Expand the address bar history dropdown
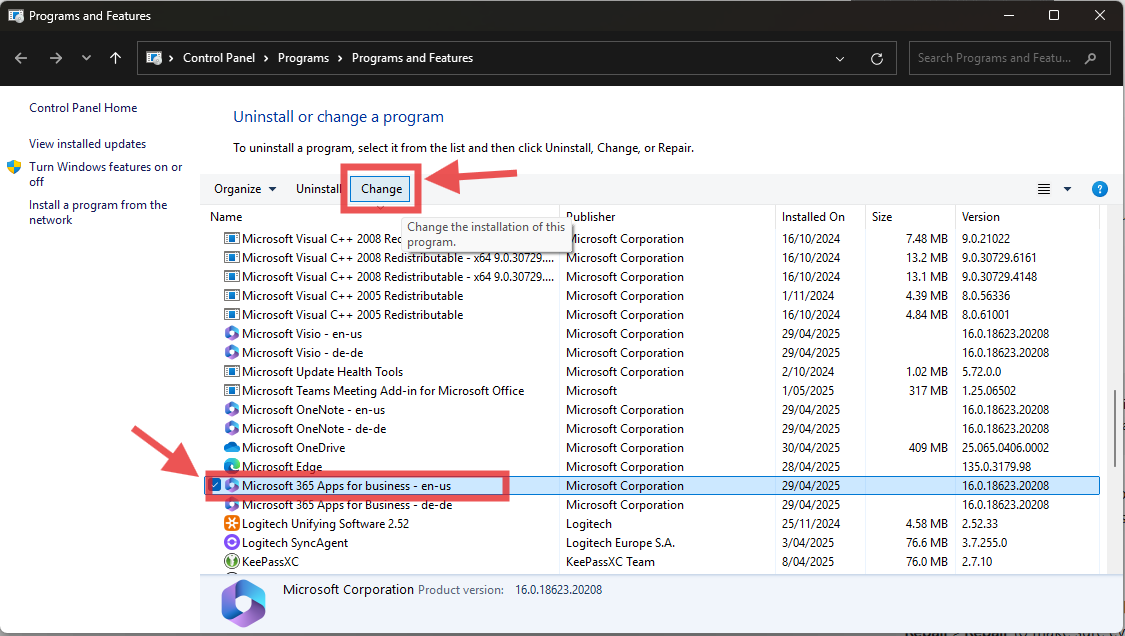The height and width of the screenshot is (636, 1125). pyautogui.click(x=840, y=58)
